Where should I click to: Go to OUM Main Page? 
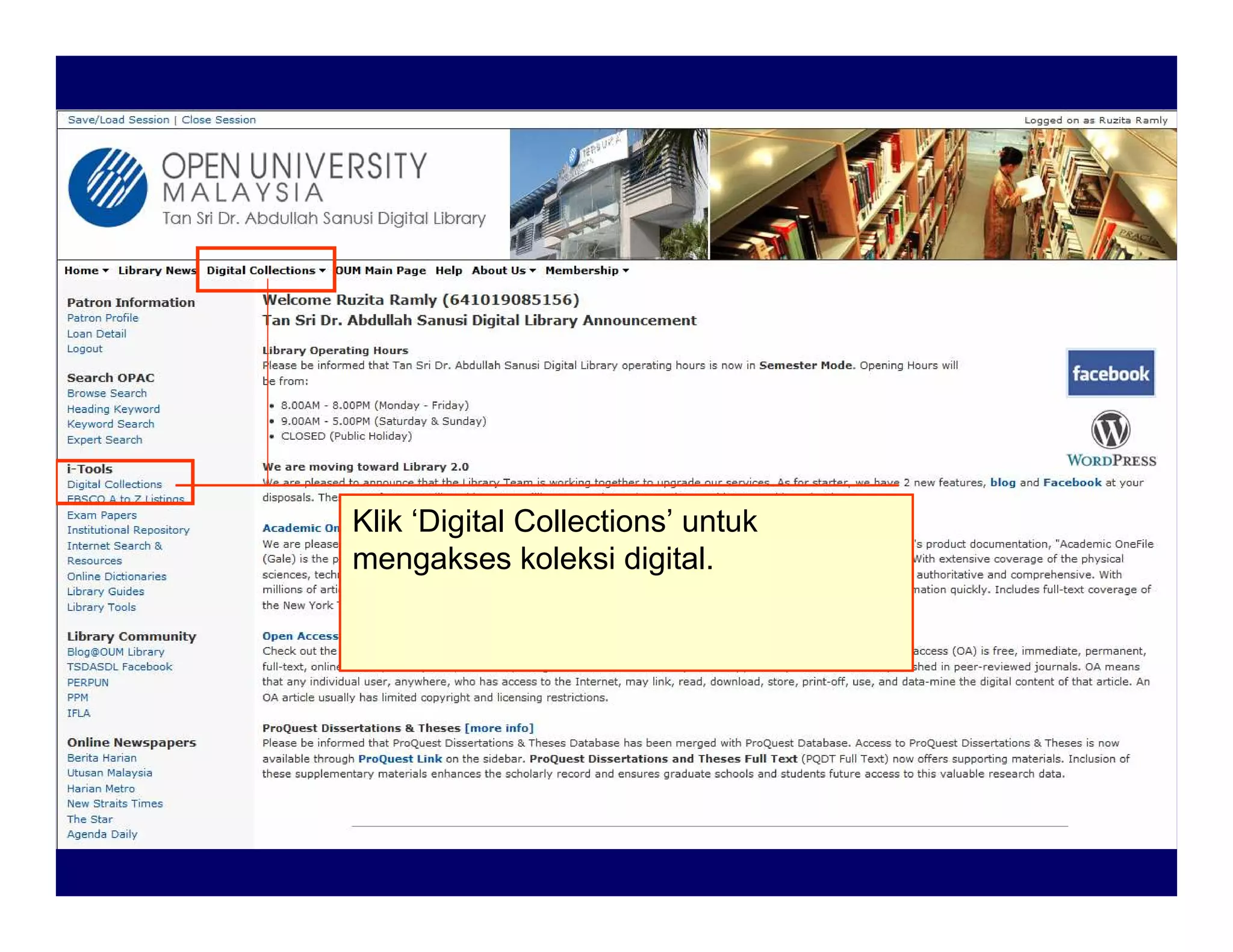(x=380, y=270)
